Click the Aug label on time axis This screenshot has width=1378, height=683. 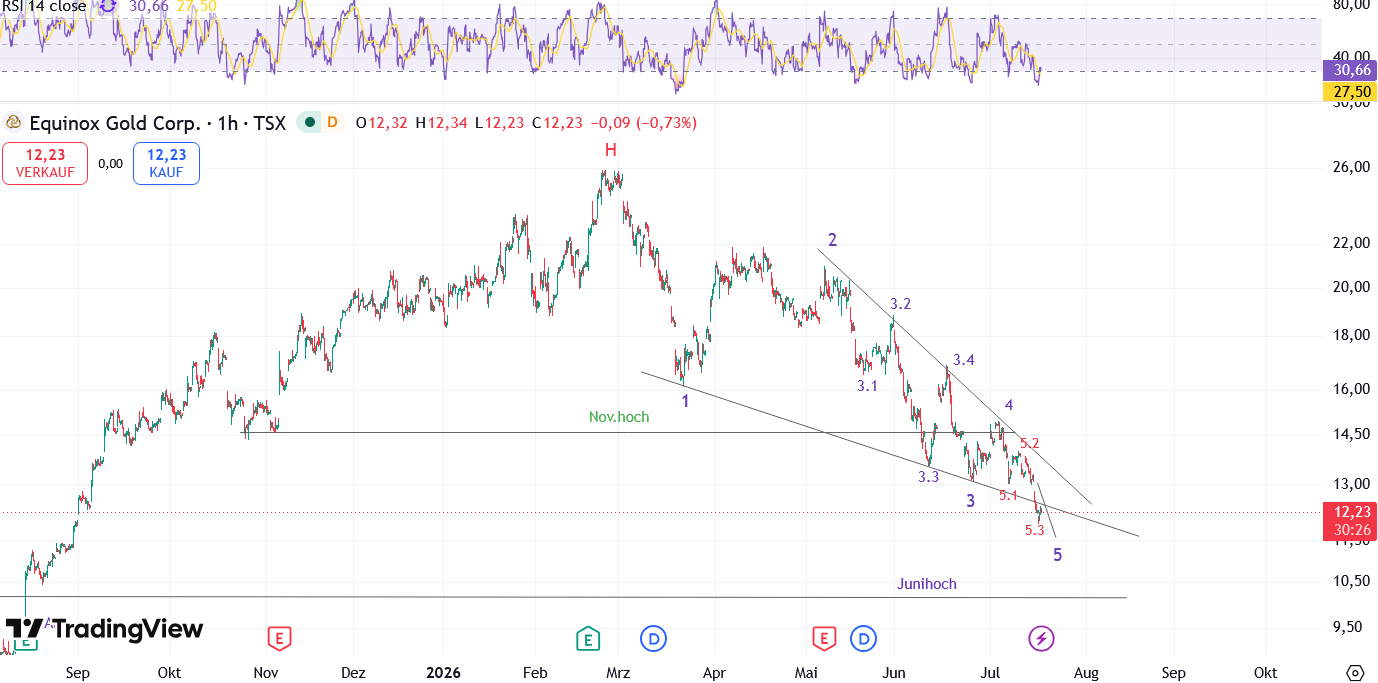point(1087,673)
